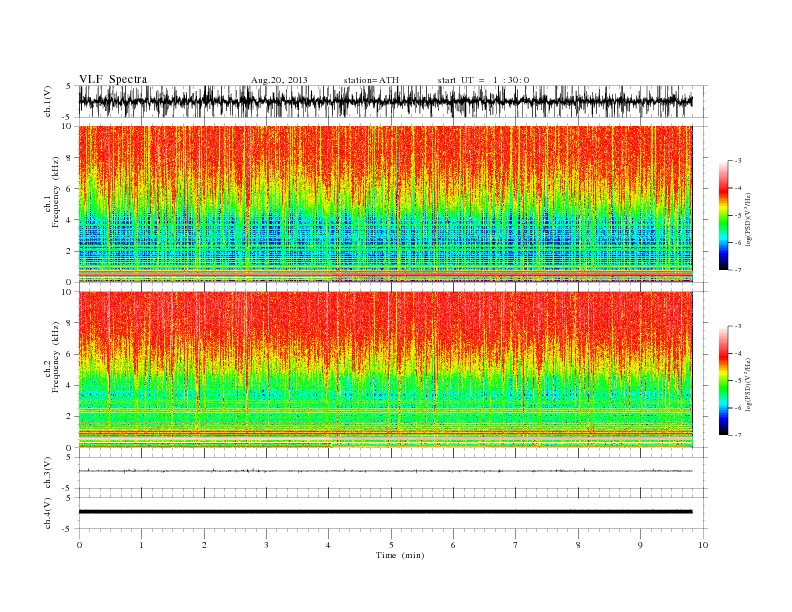Click the "VLF Spectra" title text

113,79
